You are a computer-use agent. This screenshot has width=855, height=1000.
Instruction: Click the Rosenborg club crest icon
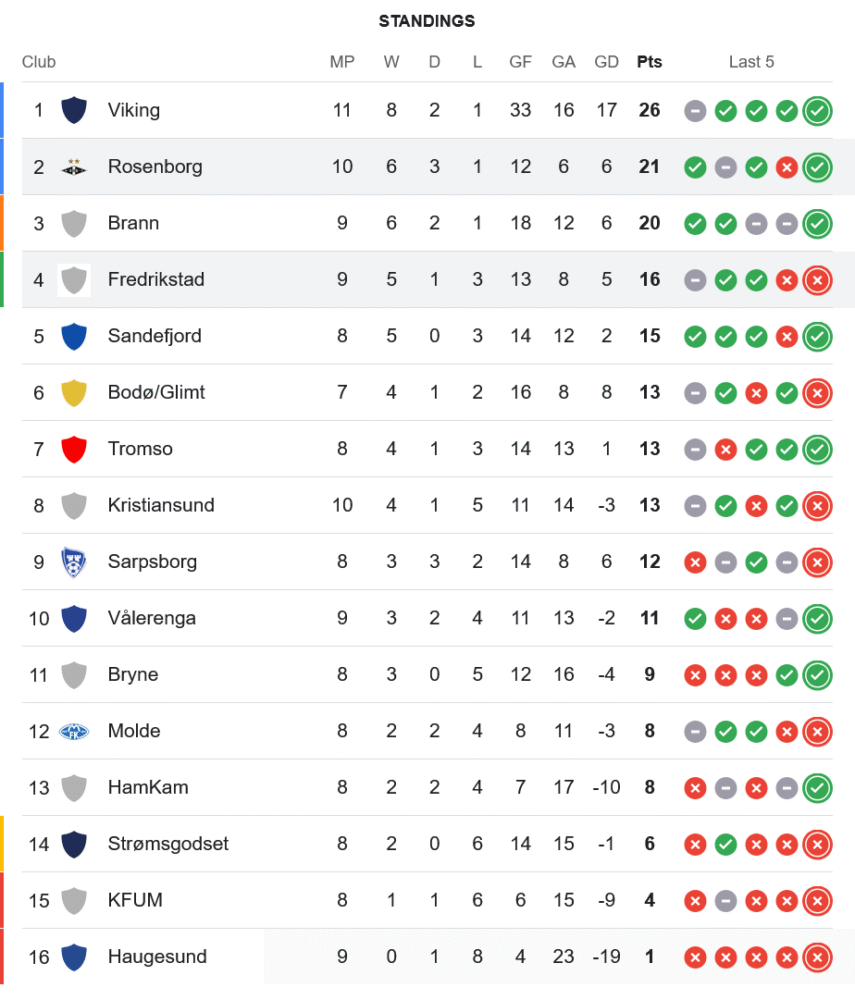[74, 167]
